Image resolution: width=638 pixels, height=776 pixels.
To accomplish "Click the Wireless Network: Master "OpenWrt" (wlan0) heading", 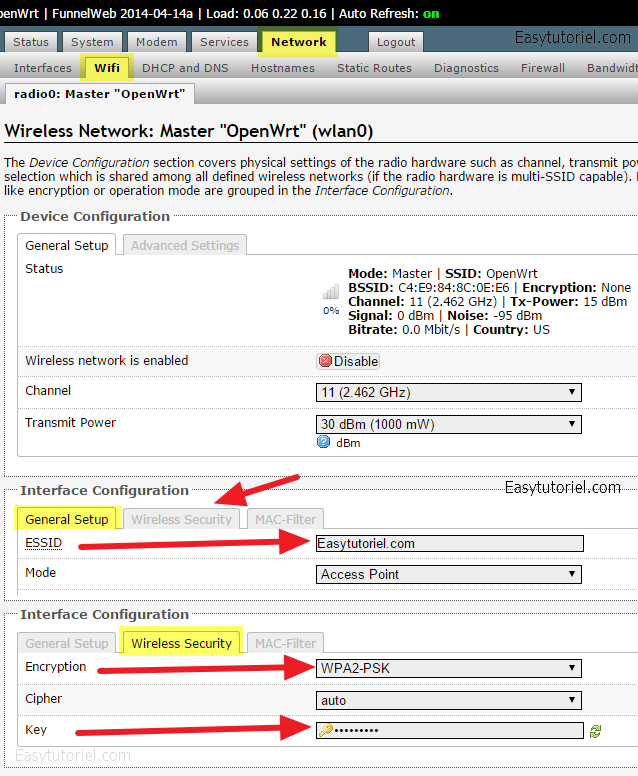I will [x=189, y=131].
